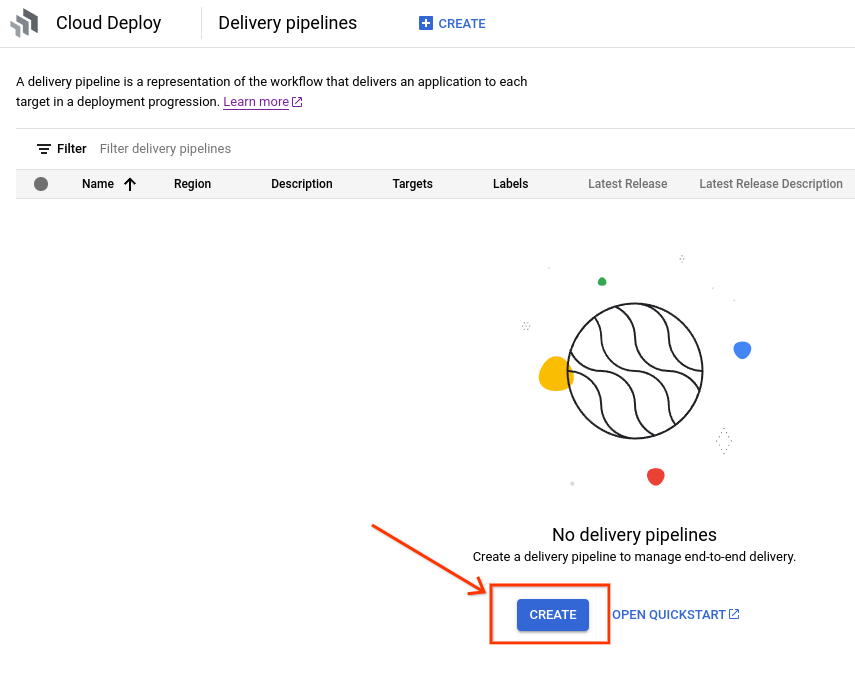Select the Filter funnel icon
The height and width of the screenshot is (686, 855).
point(44,148)
